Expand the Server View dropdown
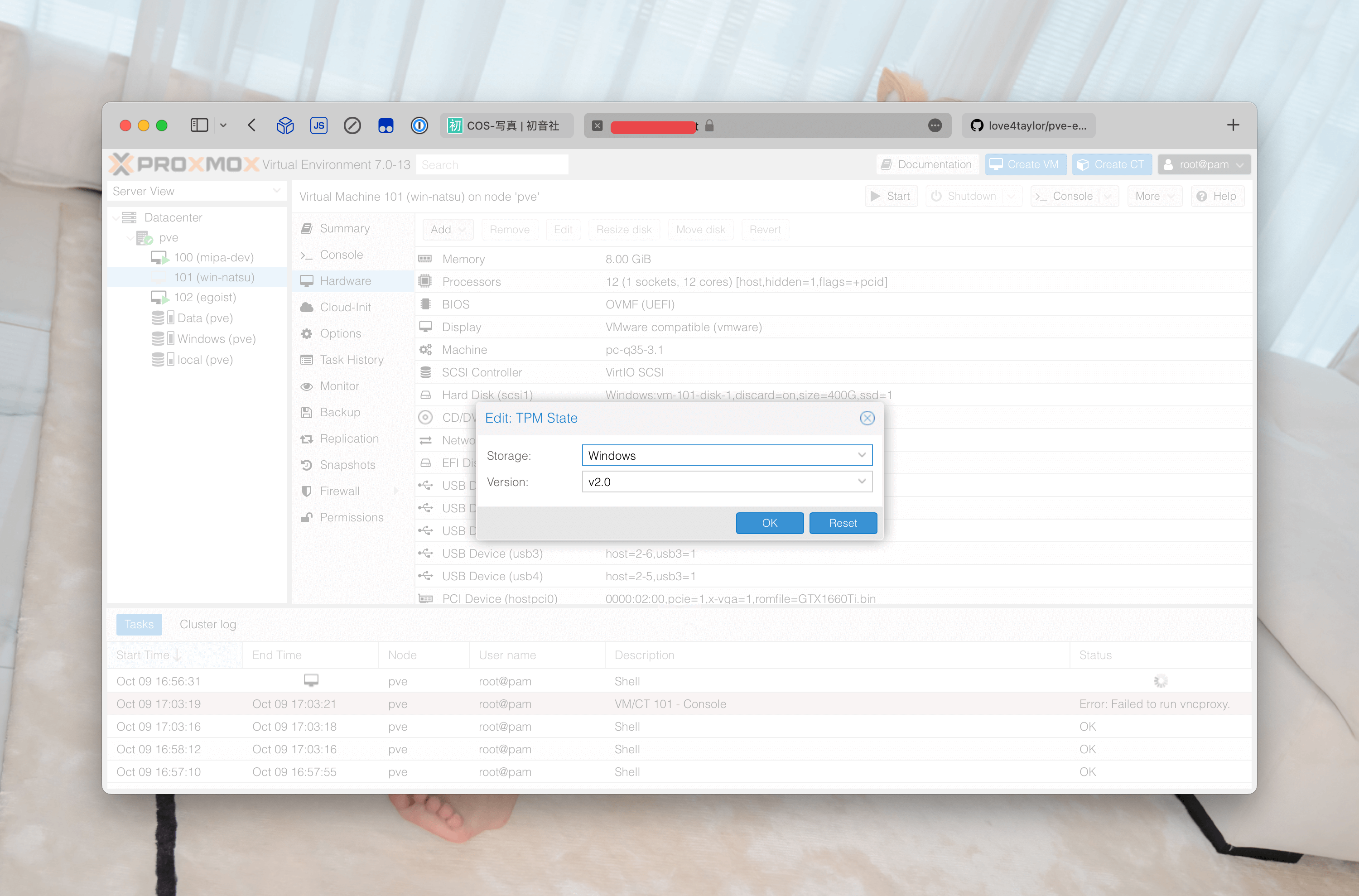This screenshot has height=896, width=1359. (277, 191)
